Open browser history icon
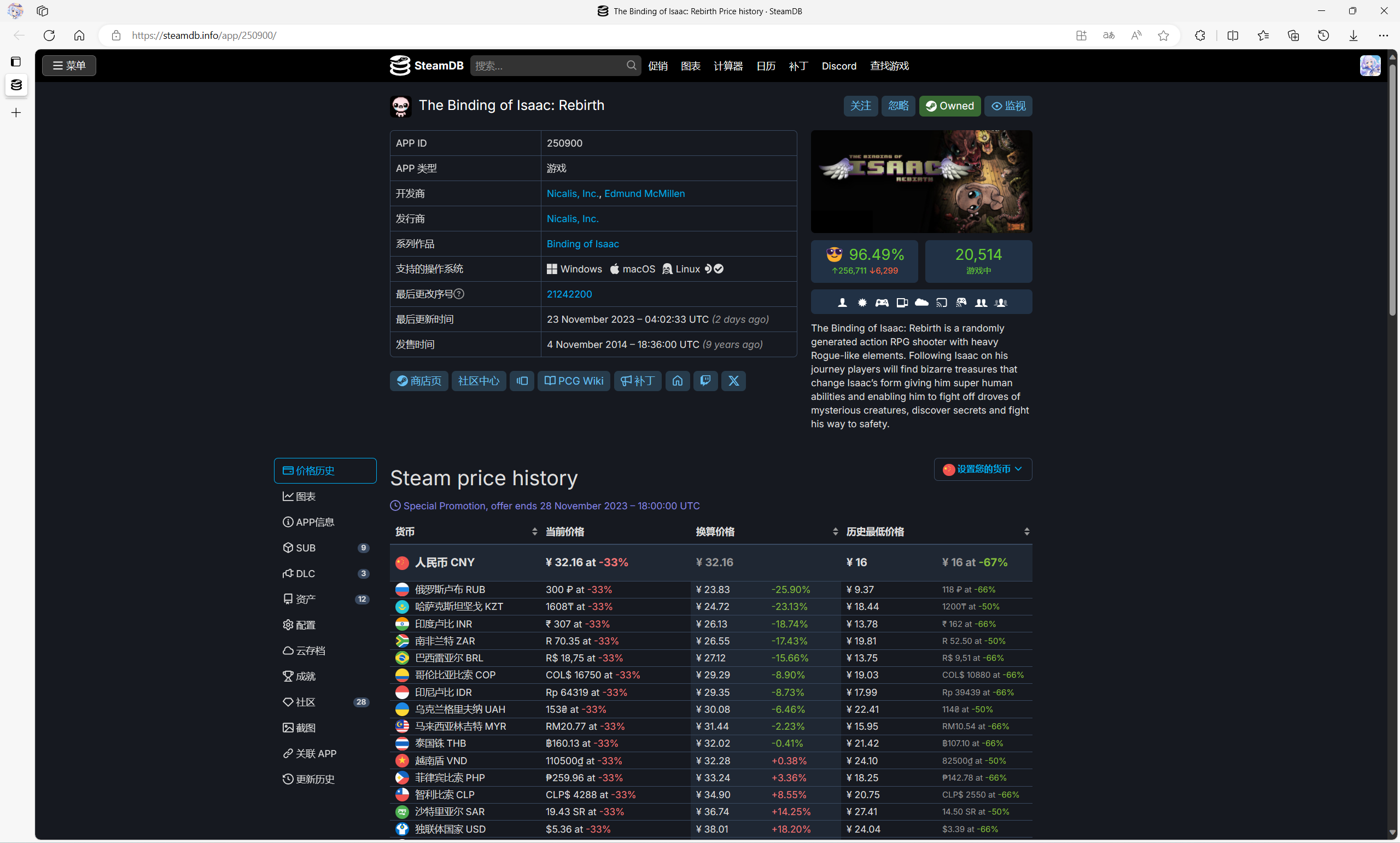Viewport: 1400px width, 843px height. [1323, 35]
